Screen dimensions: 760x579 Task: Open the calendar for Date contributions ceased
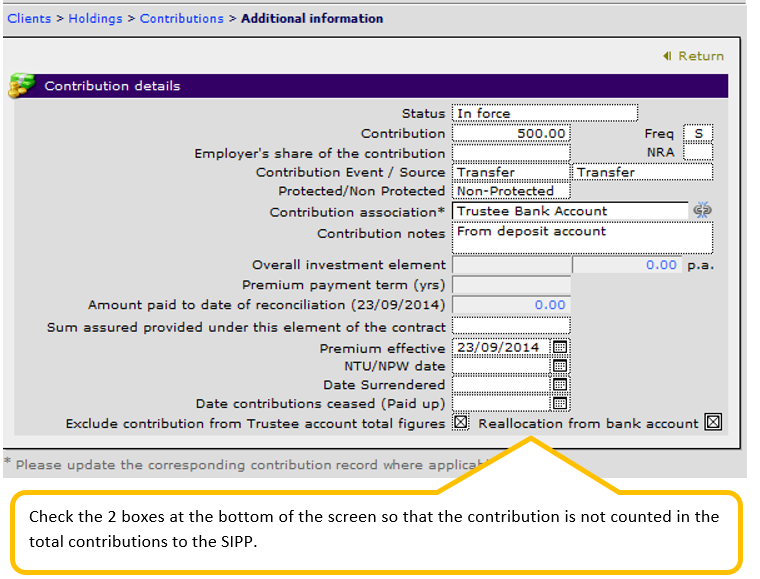pyautogui.click(x=560, y=403)
